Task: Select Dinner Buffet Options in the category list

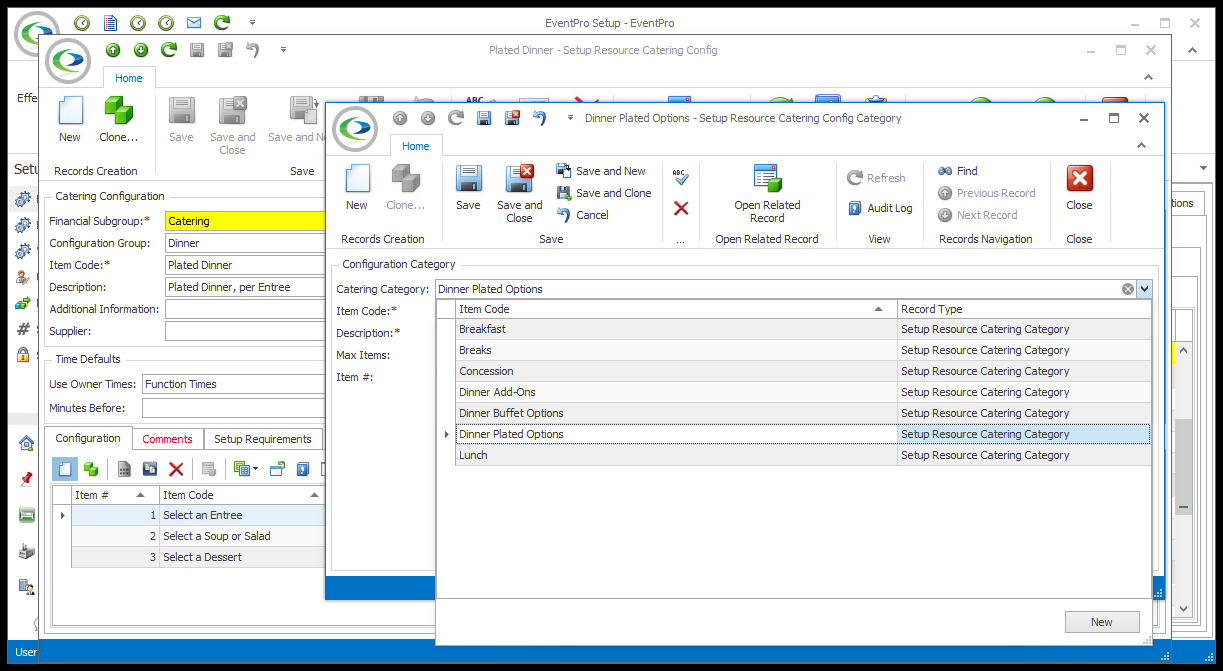Action: (803, 413)
